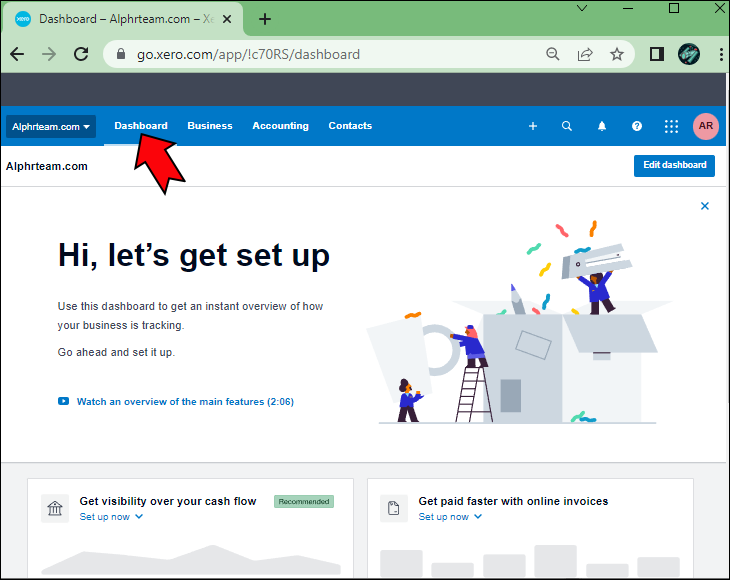Click the plus create-new icon
Viewport: 730px width, 580px height.
pos(533,126)
